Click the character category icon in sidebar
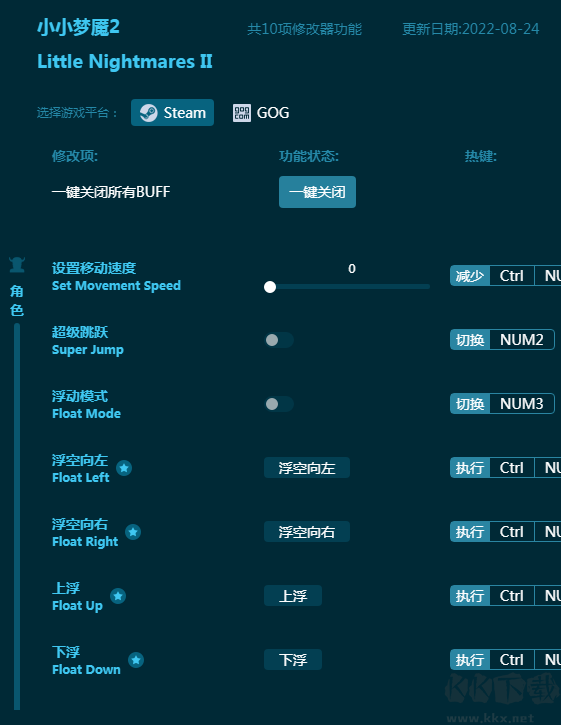The width and height of the screenshot is (561, 725). (17, 265)
